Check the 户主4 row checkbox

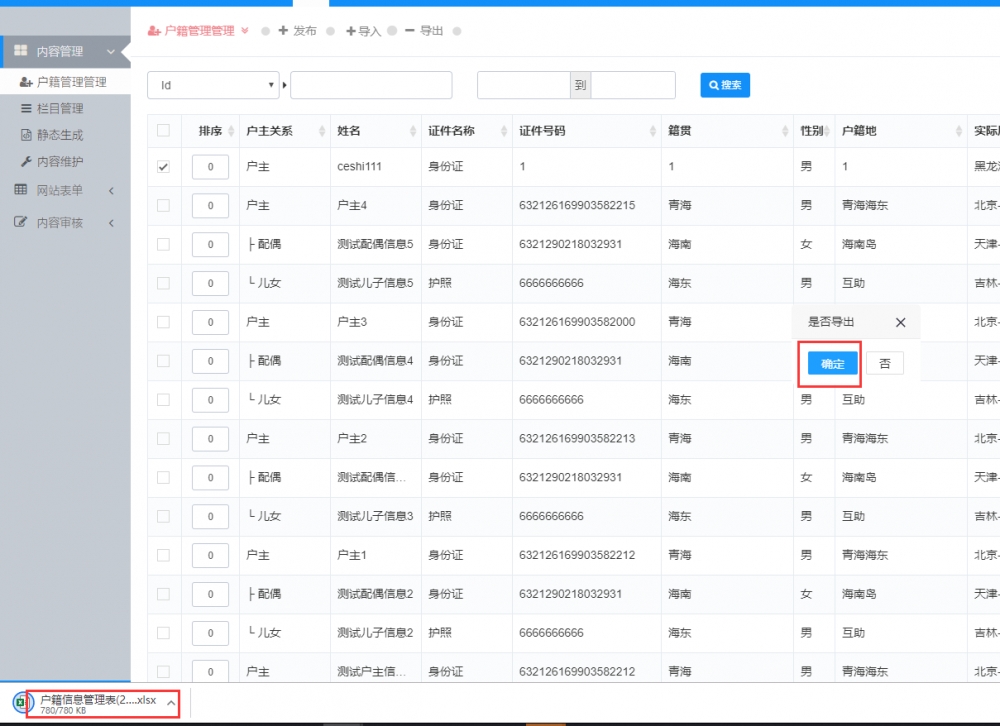pyautogui.click(x=163, y=205)
